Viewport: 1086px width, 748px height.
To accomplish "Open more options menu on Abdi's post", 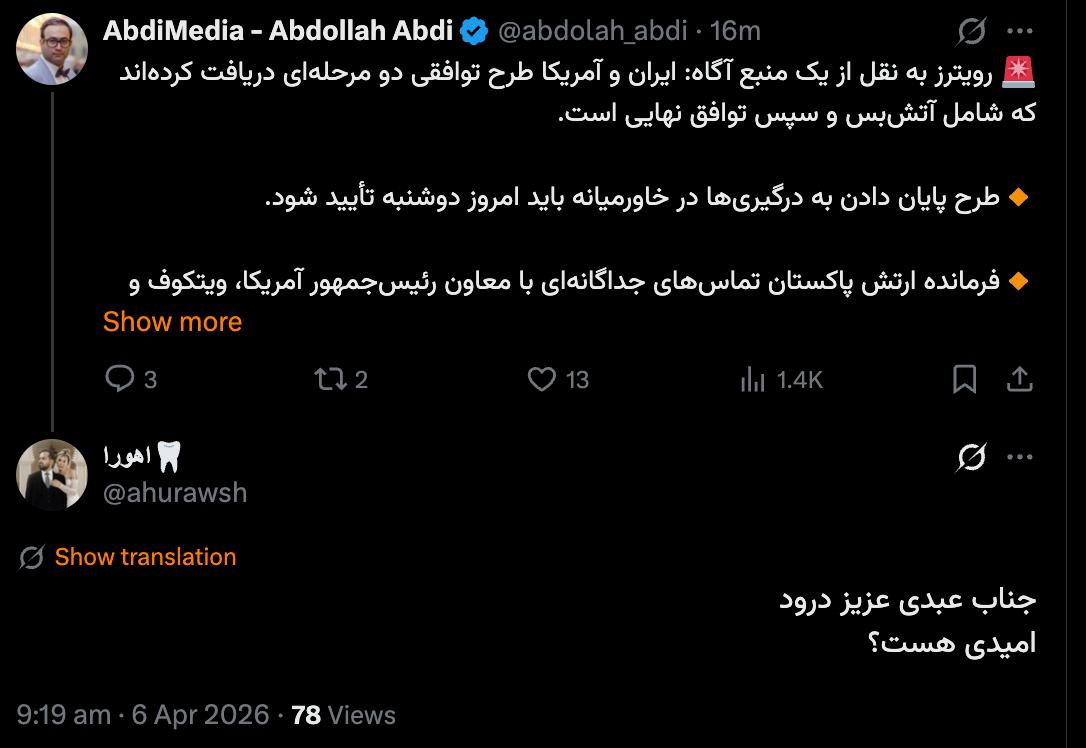I will [1019, 33].
